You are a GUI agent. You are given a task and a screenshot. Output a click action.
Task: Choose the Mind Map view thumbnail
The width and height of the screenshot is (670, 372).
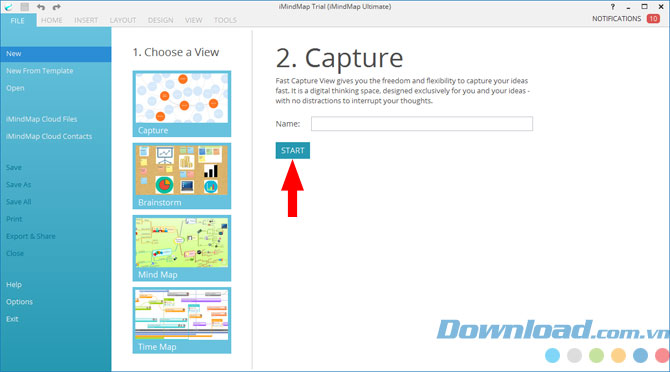click(x=182, y=248)
